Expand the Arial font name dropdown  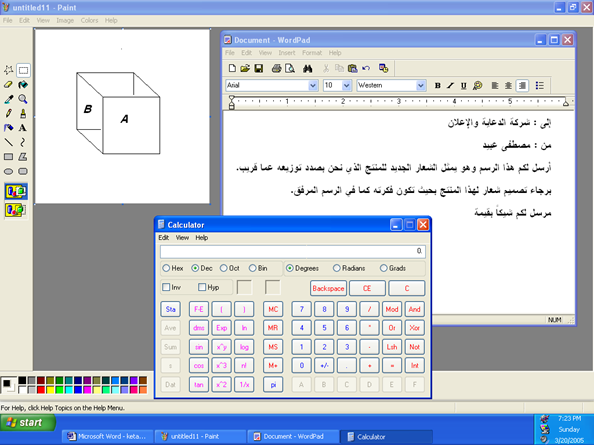pos(313,86)
